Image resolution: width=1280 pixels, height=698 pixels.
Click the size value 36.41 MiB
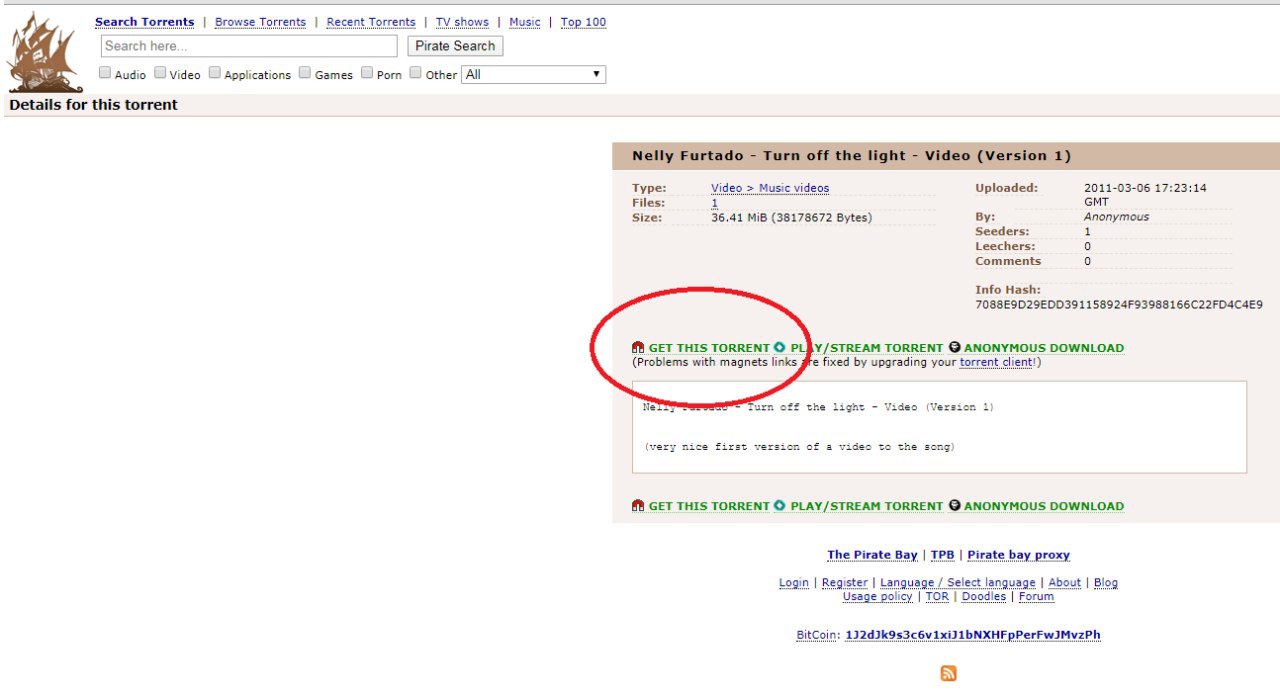tap(791, 218)
